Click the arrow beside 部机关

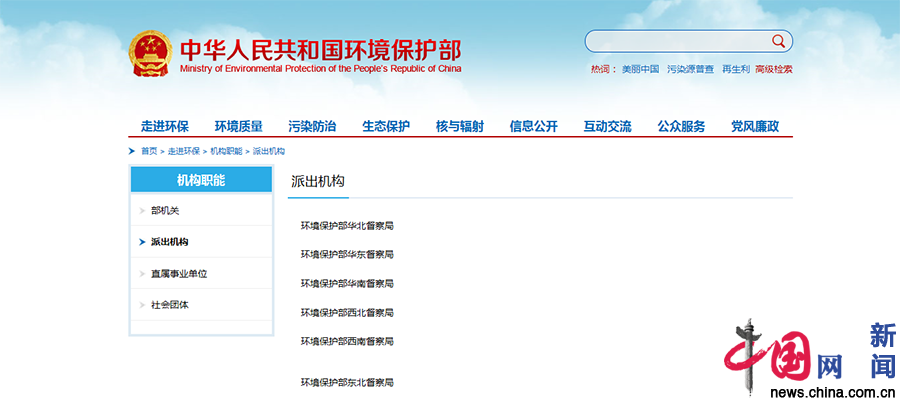pos(142,211)
